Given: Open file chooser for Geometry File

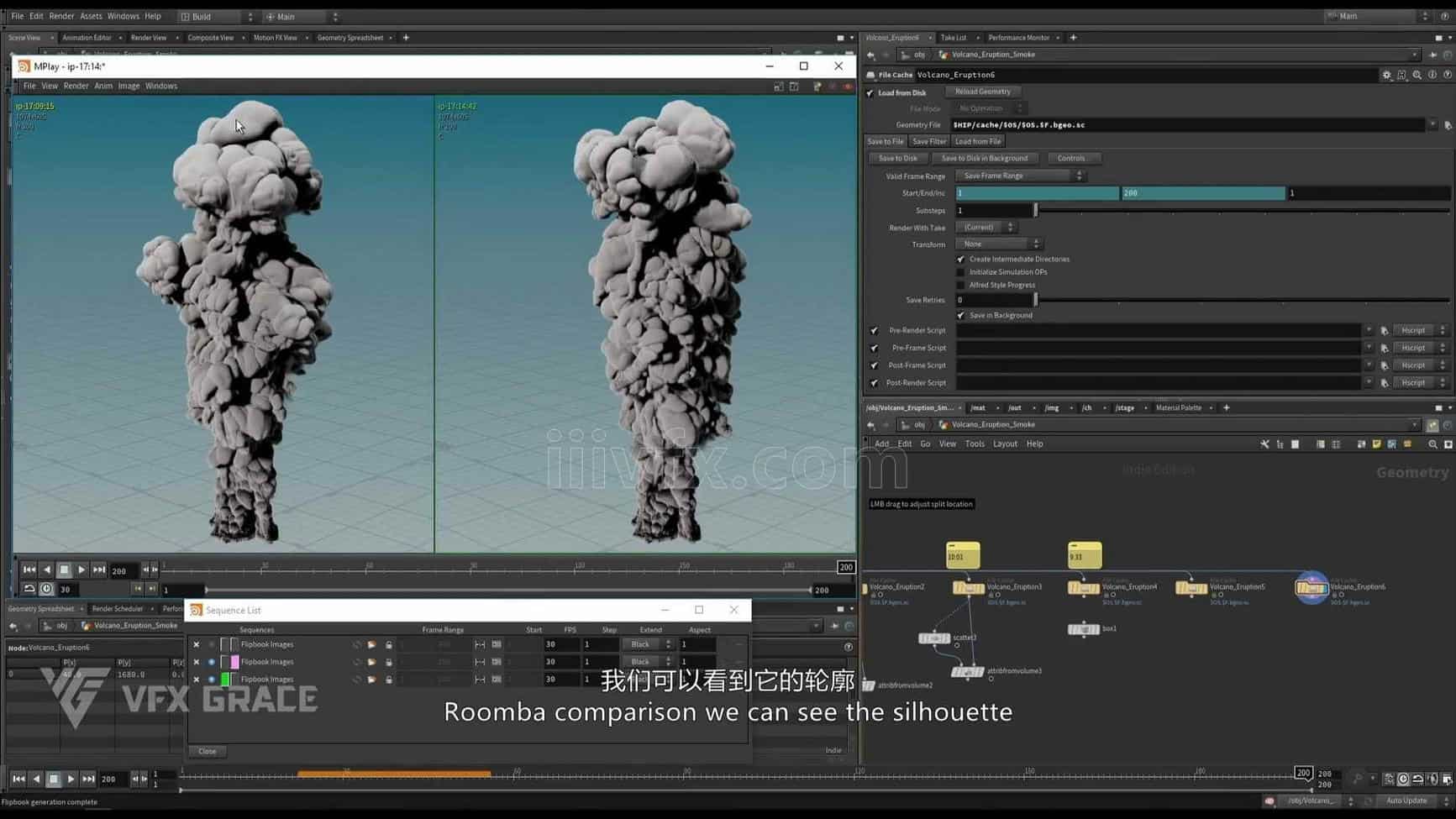Looking at the screenshot, I should [x=1448, y=125].
